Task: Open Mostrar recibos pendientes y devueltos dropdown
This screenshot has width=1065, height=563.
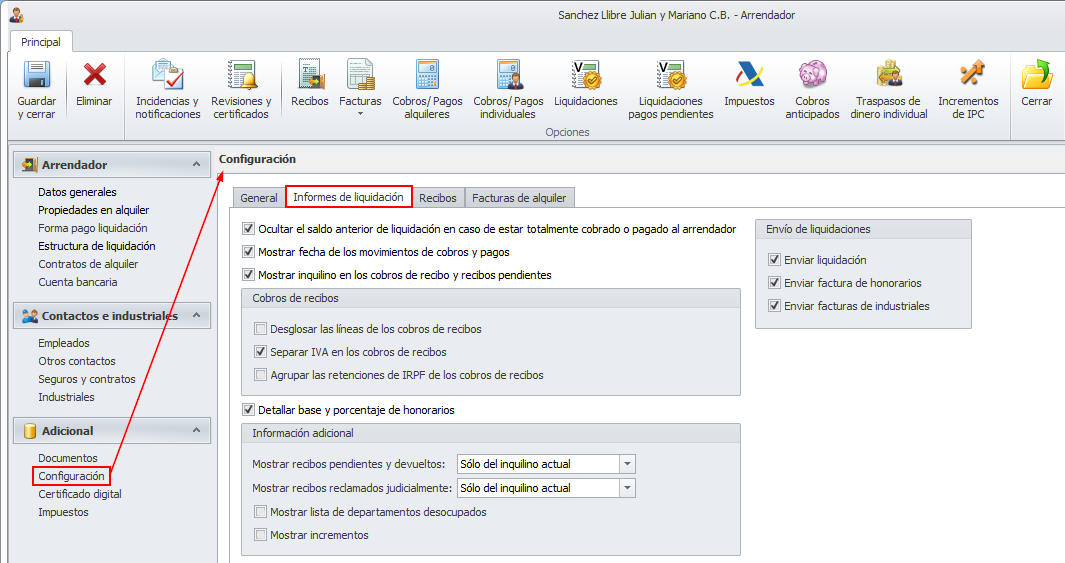Action: pos(628,465)
